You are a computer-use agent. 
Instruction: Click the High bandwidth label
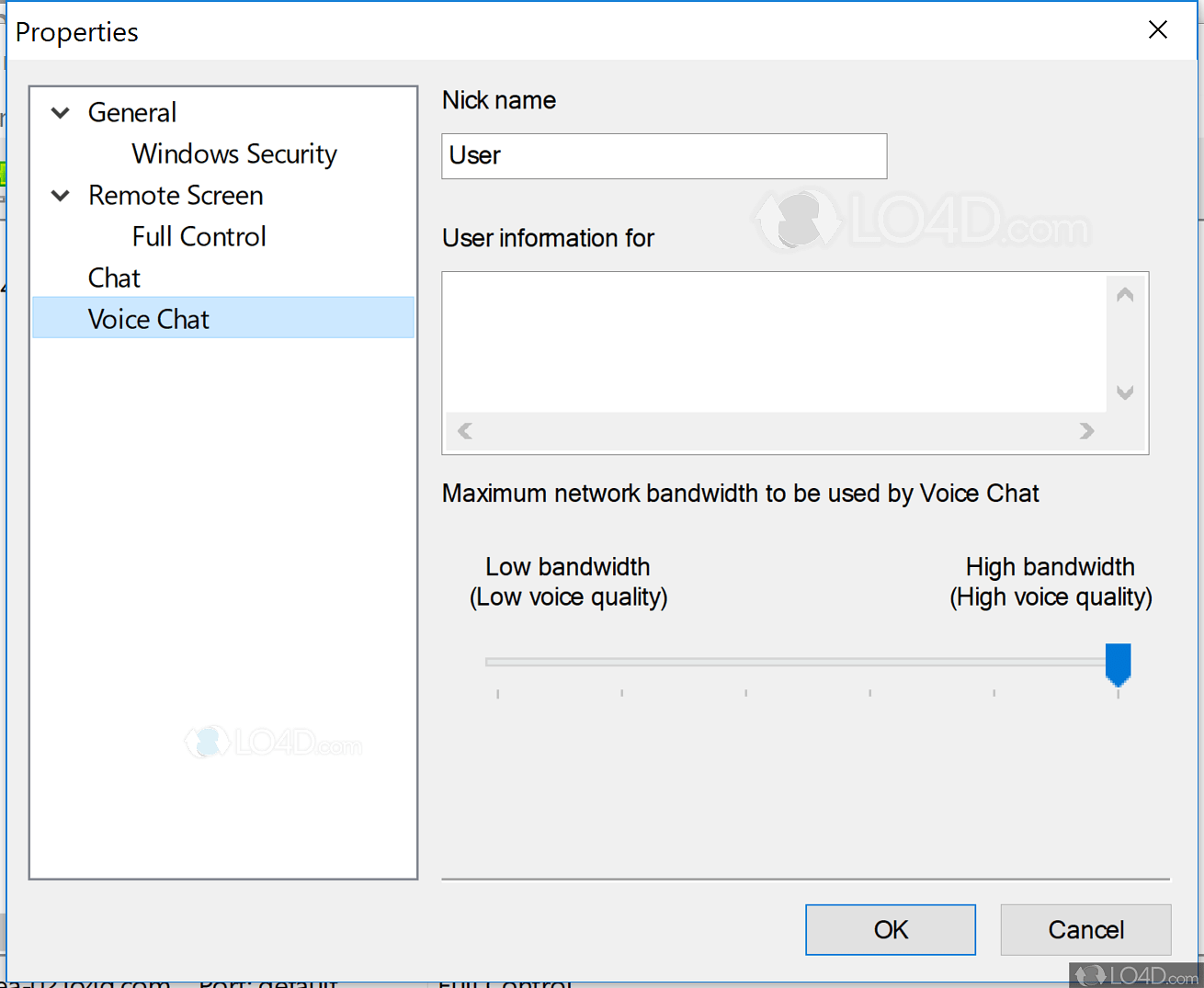tap(1051, 582)
